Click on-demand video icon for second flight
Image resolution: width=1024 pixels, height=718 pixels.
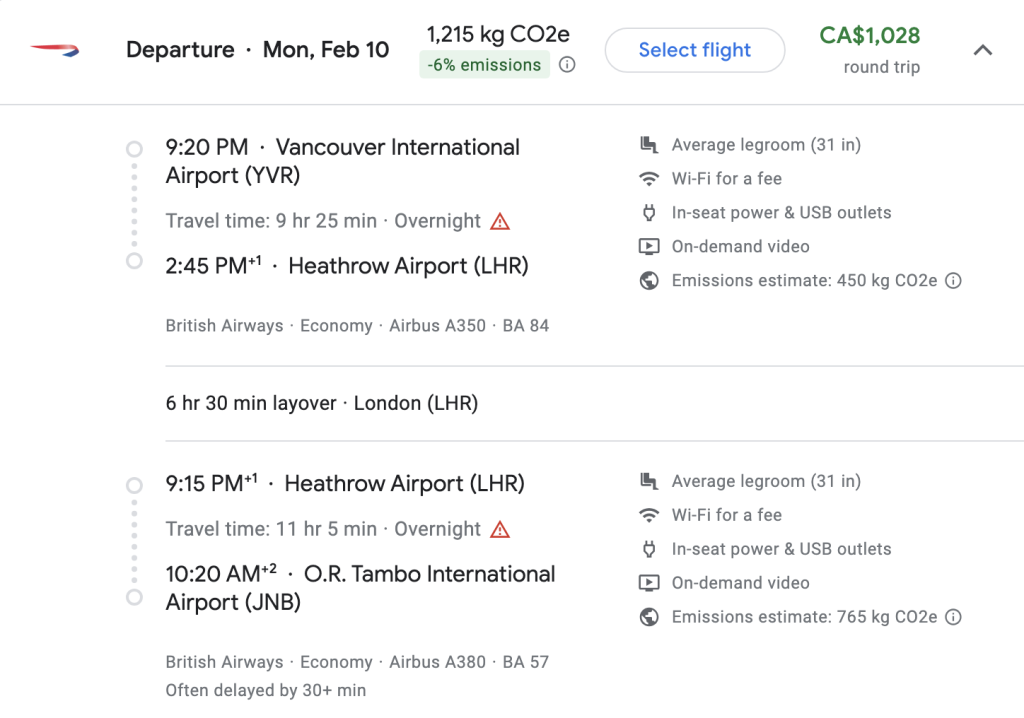tap(649, 583)
